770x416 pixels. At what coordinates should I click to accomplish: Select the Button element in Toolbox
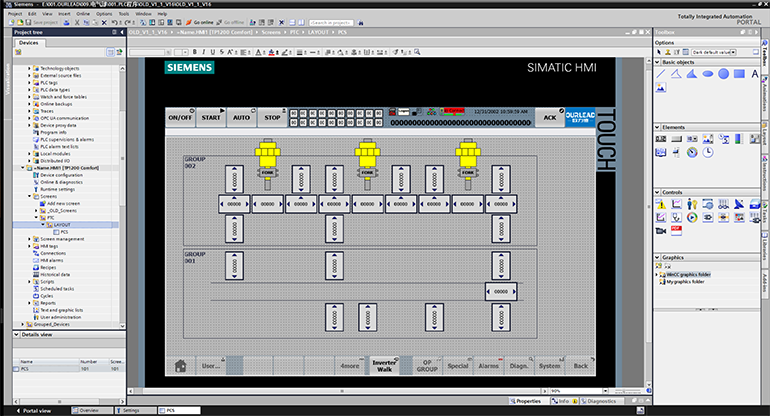(x=677, y=139)
